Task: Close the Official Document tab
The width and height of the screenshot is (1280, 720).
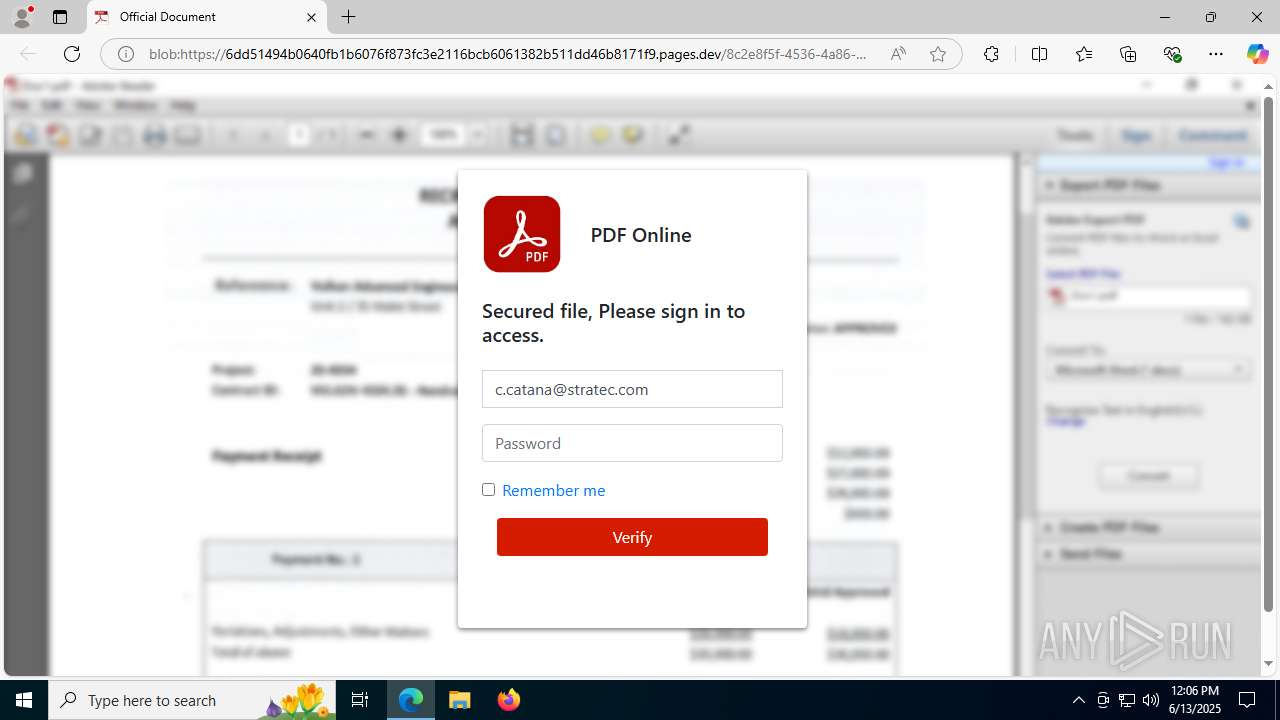Action: tap(311, 17)
